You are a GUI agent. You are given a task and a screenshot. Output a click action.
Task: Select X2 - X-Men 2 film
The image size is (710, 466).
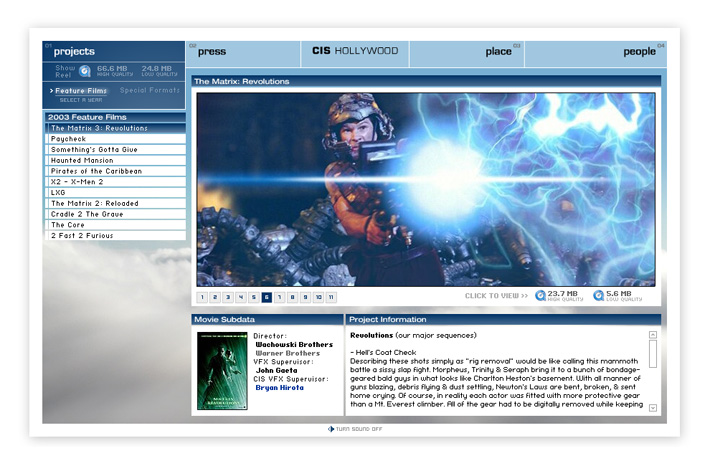click(x=115, y=182)
